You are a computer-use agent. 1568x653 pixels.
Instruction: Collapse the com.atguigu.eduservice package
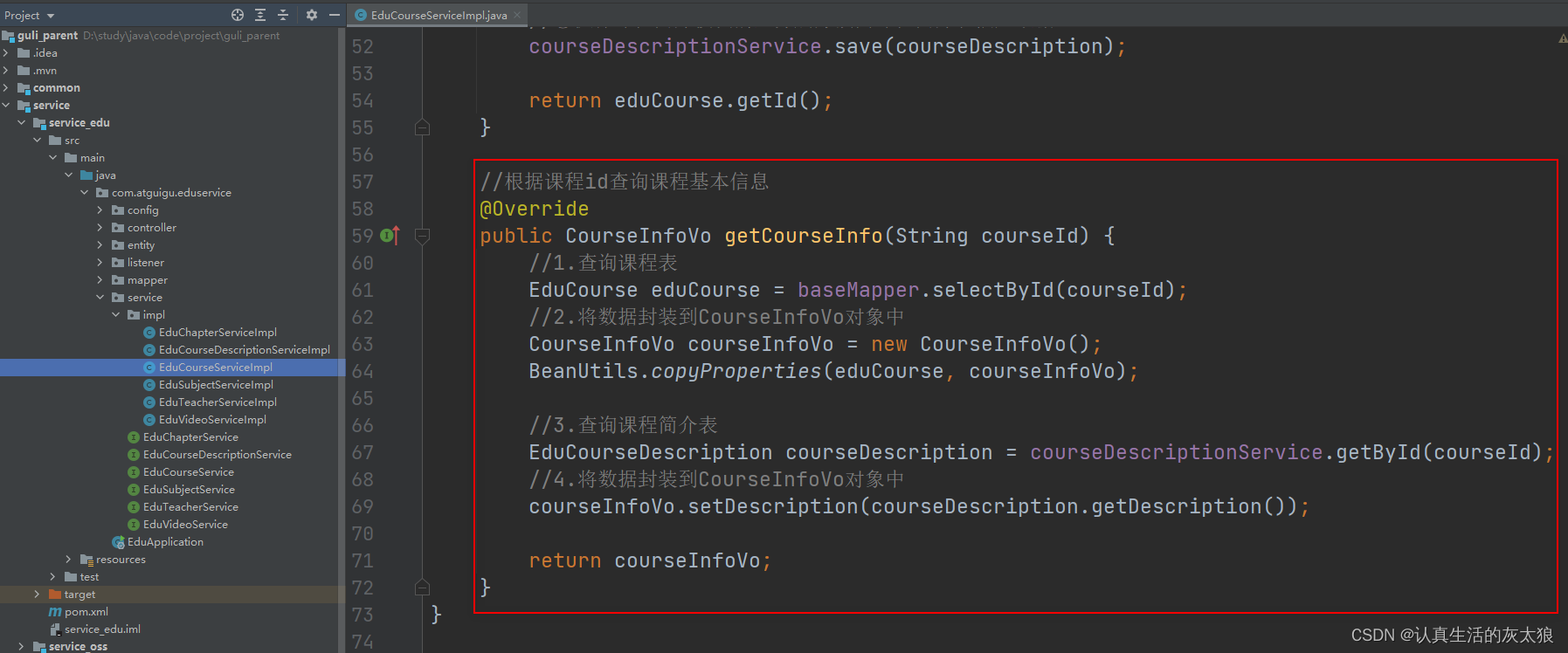85,193
